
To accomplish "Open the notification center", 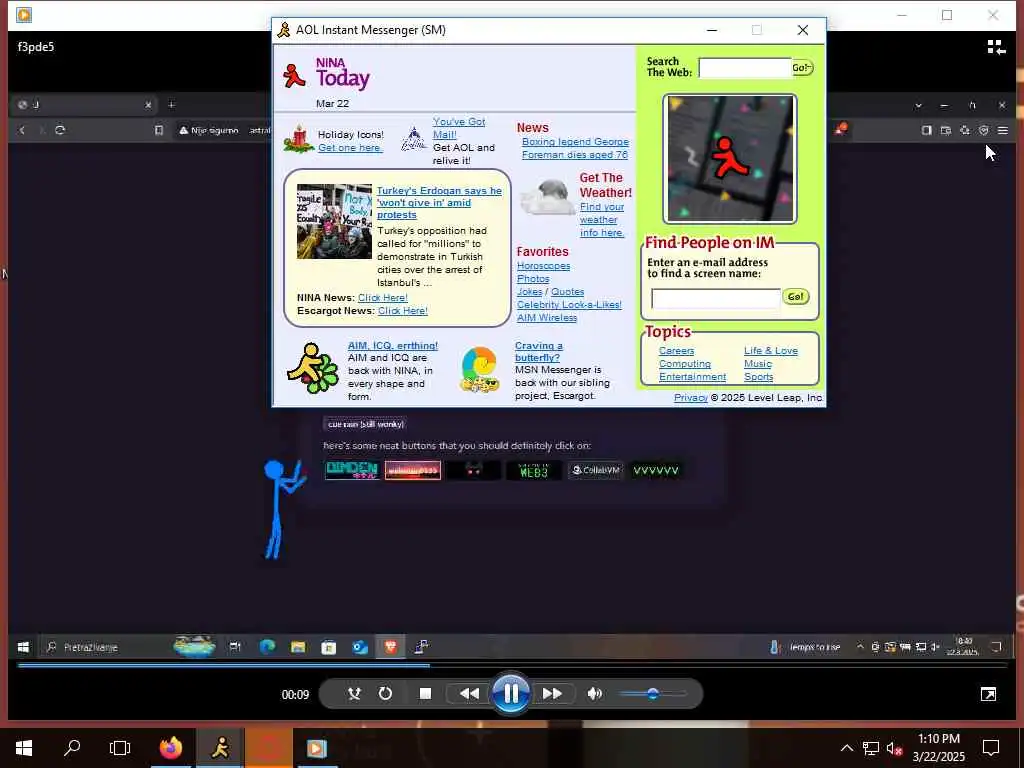I will [x=991, y=748].
